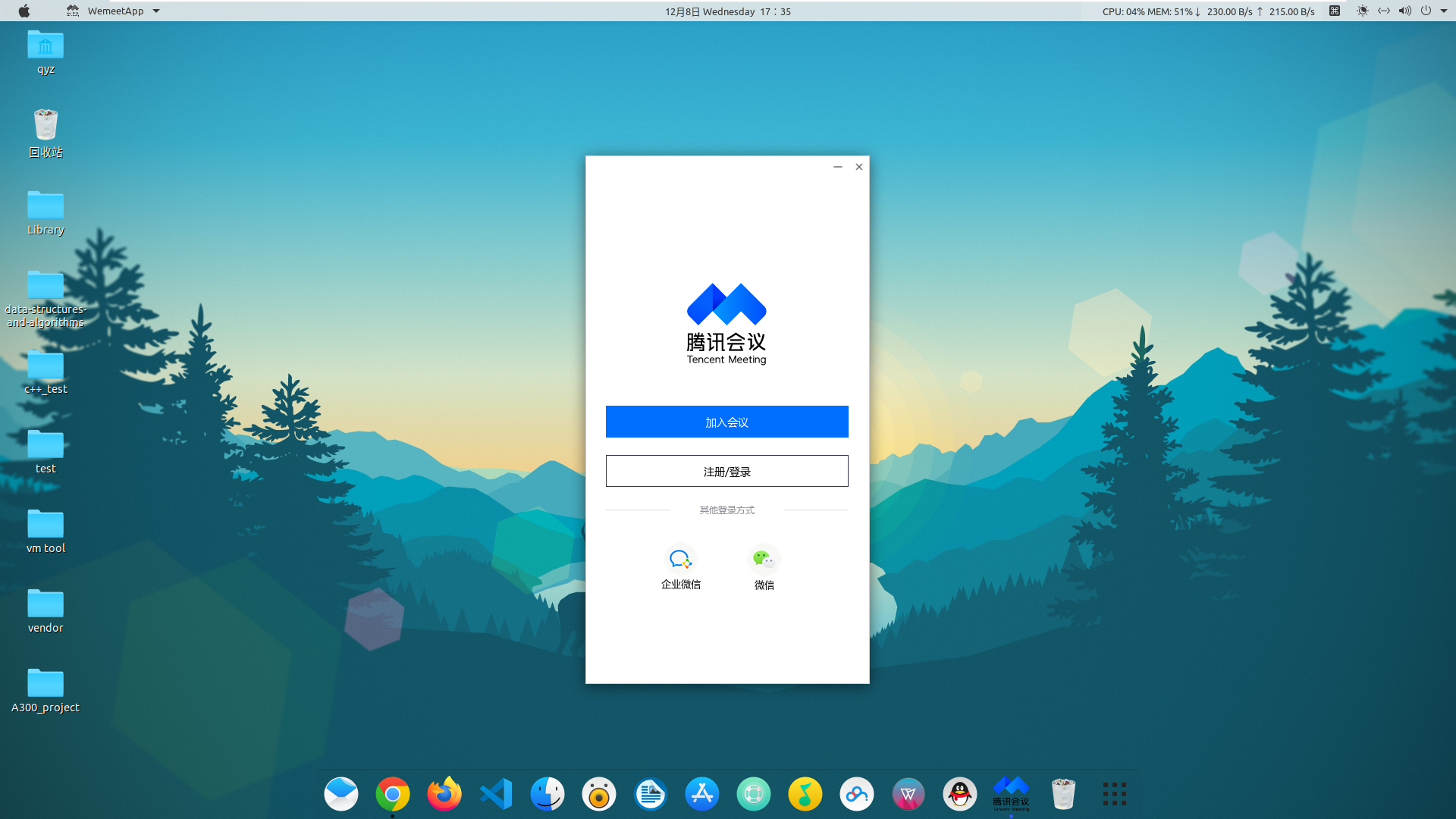Image resolution: width=1456 pixels, height=819 pixels.
Task: Click the 注册/登录 register or login button
Action: click(726, 471)
